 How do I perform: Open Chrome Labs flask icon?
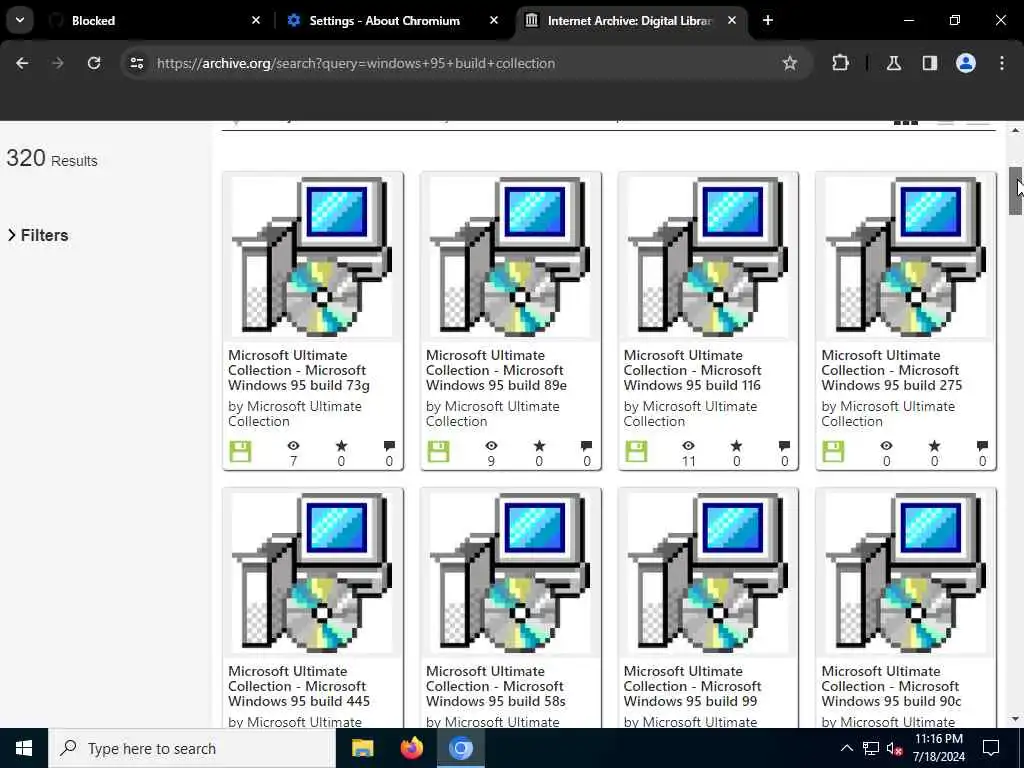coord(893,63)
